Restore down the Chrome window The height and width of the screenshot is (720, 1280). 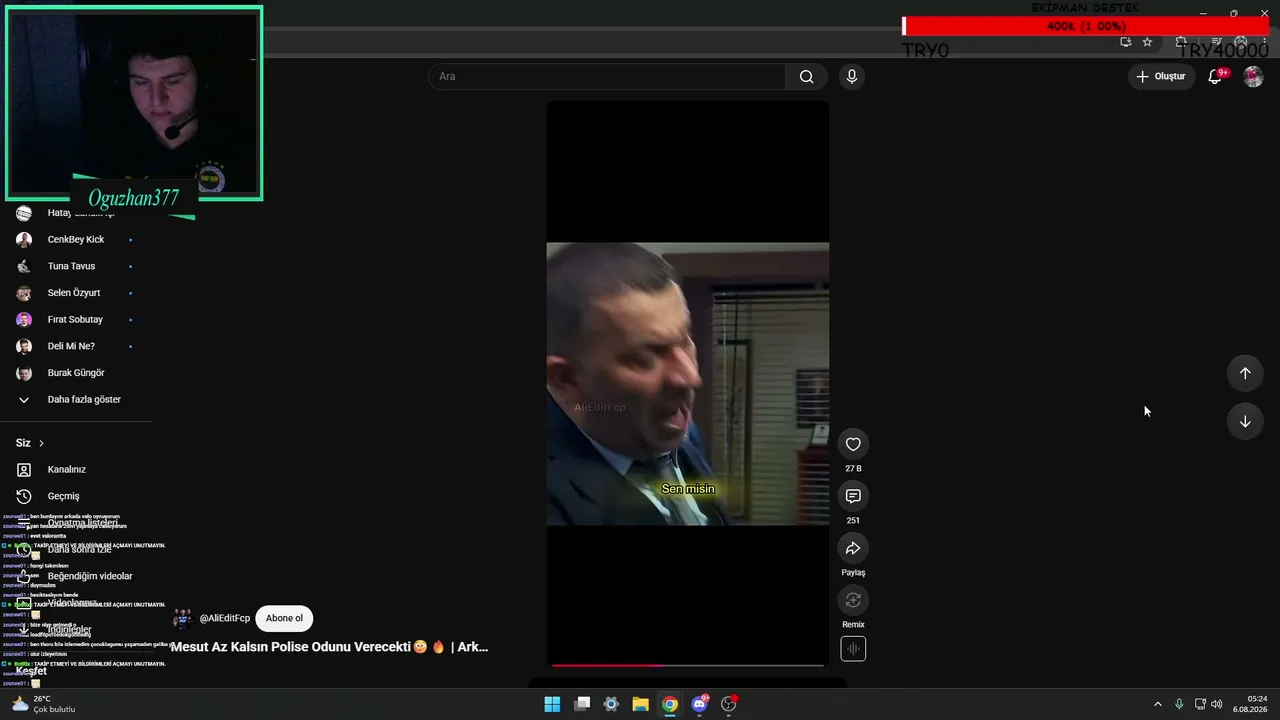point(1233,13)
